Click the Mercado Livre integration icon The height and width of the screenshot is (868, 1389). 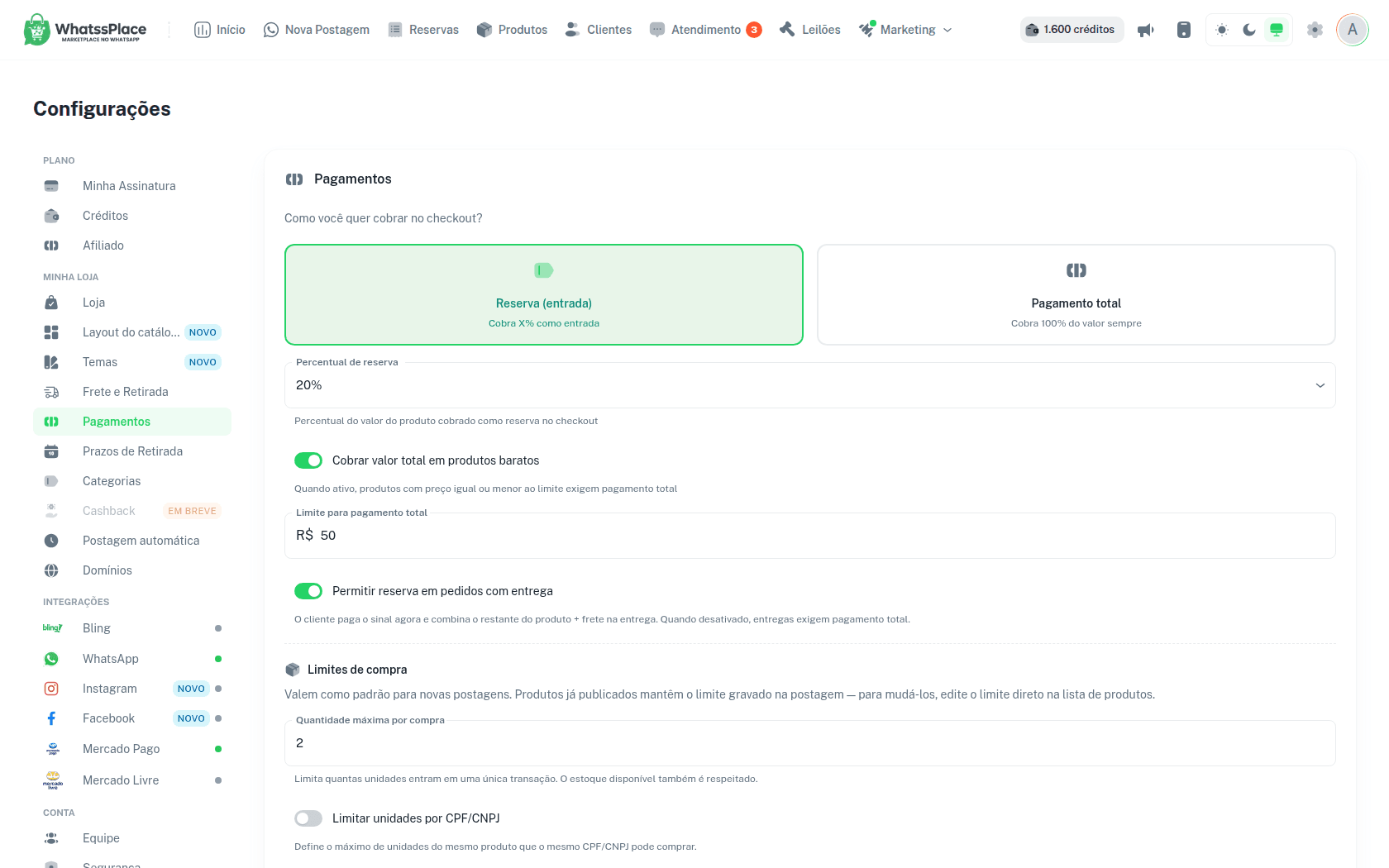[53, 780]
